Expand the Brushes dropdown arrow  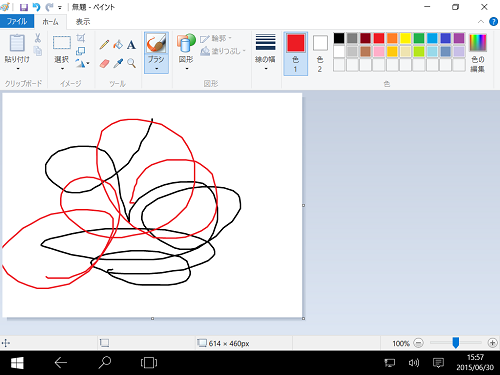[156, 69]
